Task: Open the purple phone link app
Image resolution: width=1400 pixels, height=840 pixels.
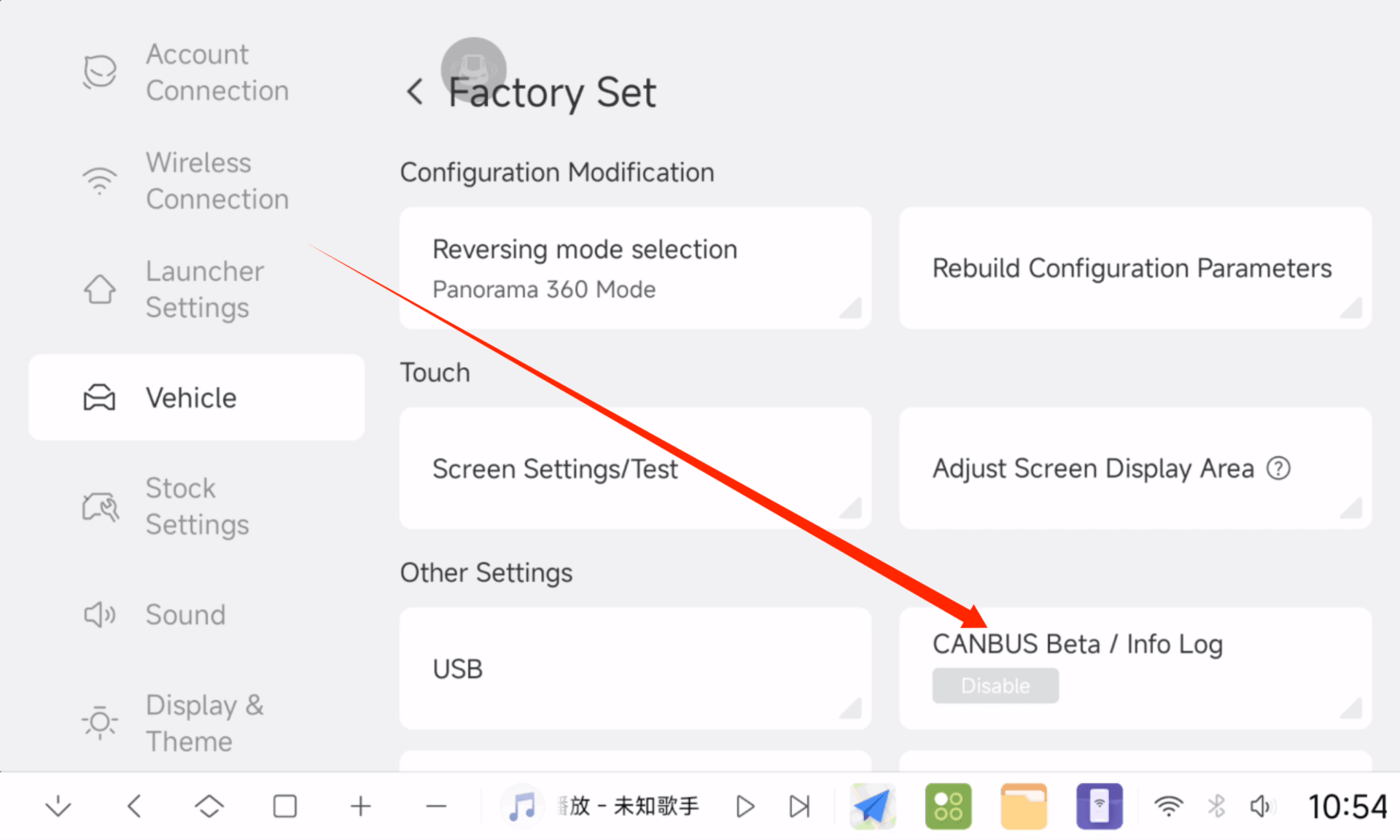Action: [1099, 806]
